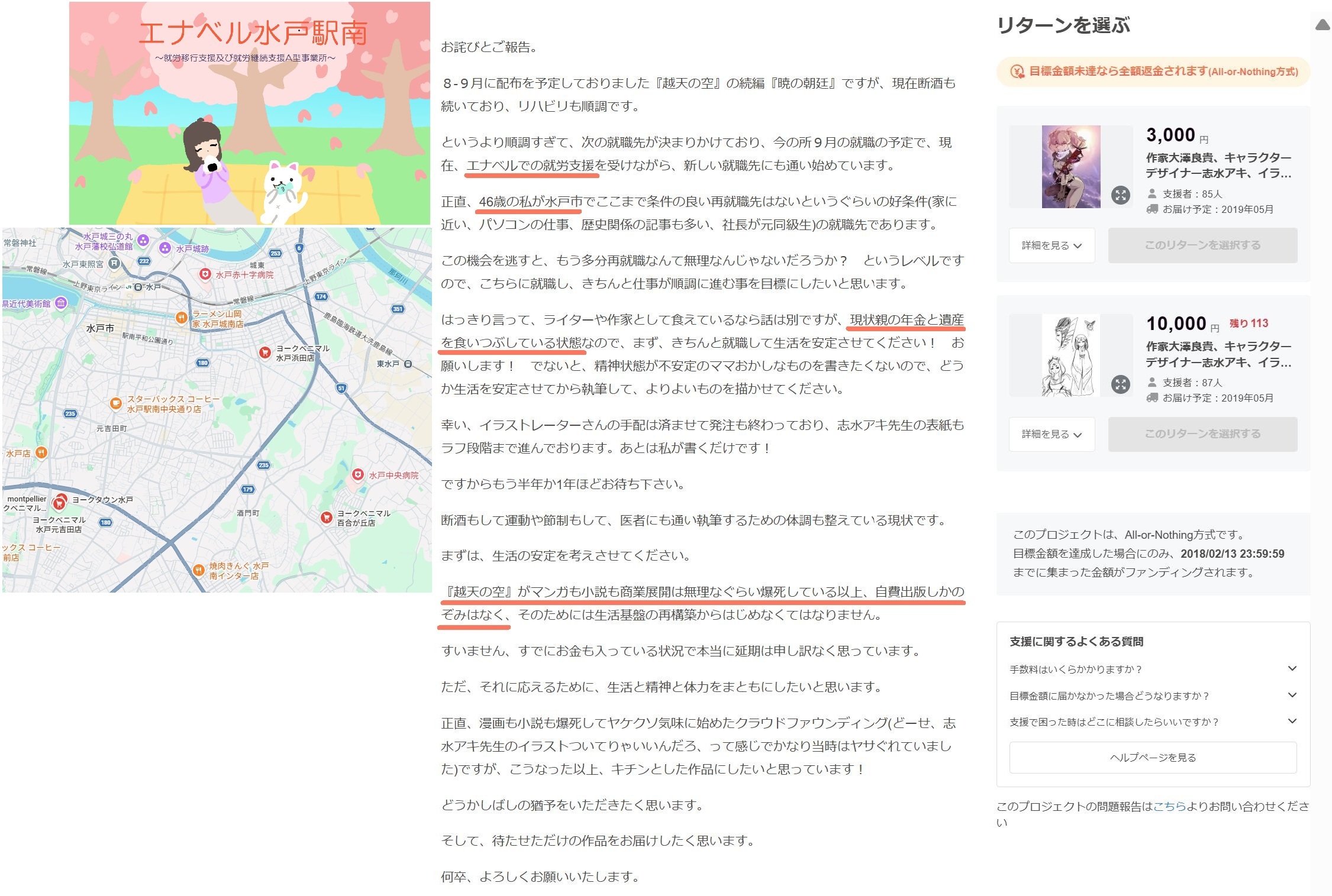The image size is (1332, 896).
Task: Select the 水戸東照宮 shrine marker
Action: coord(114,263)
